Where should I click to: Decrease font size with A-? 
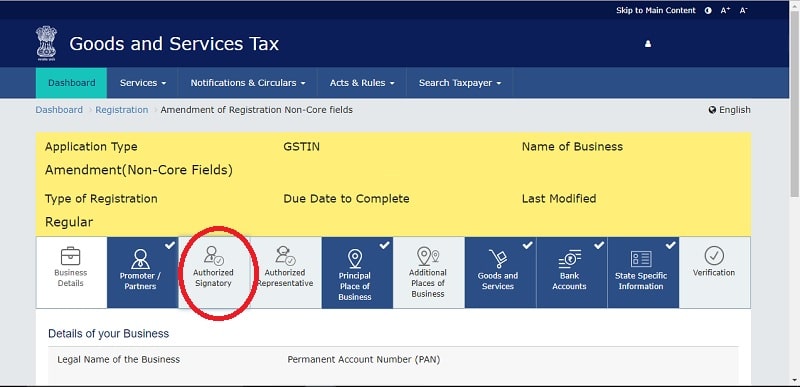pos(744,10)
